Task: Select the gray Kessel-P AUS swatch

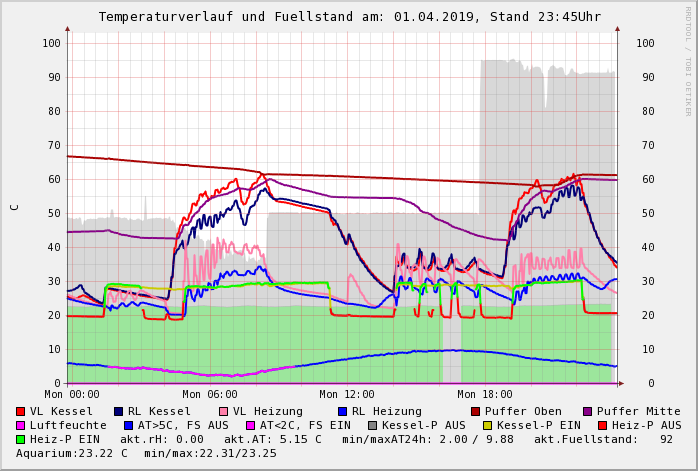Action: (x=372, y=425)
